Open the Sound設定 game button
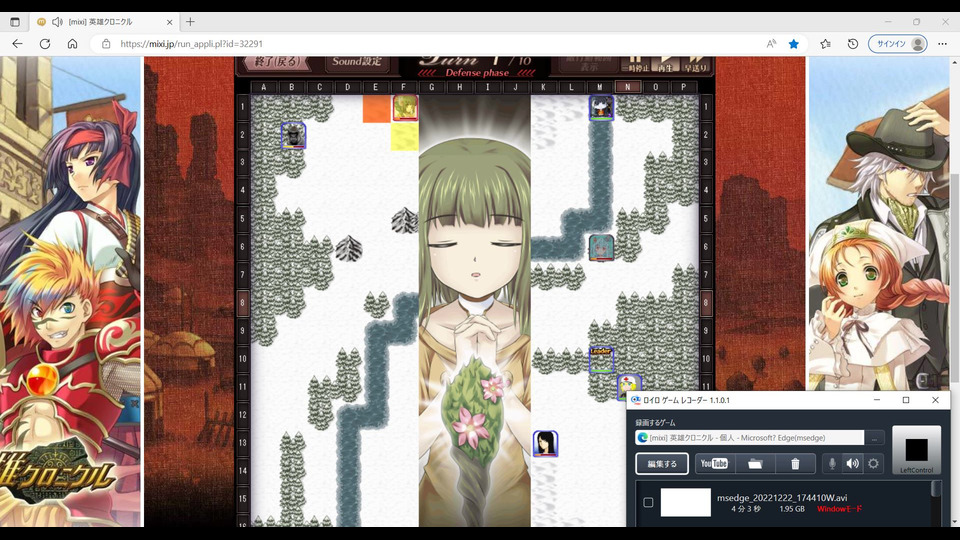The height and width of the screenshot is (540, 960). click(358, 62)
